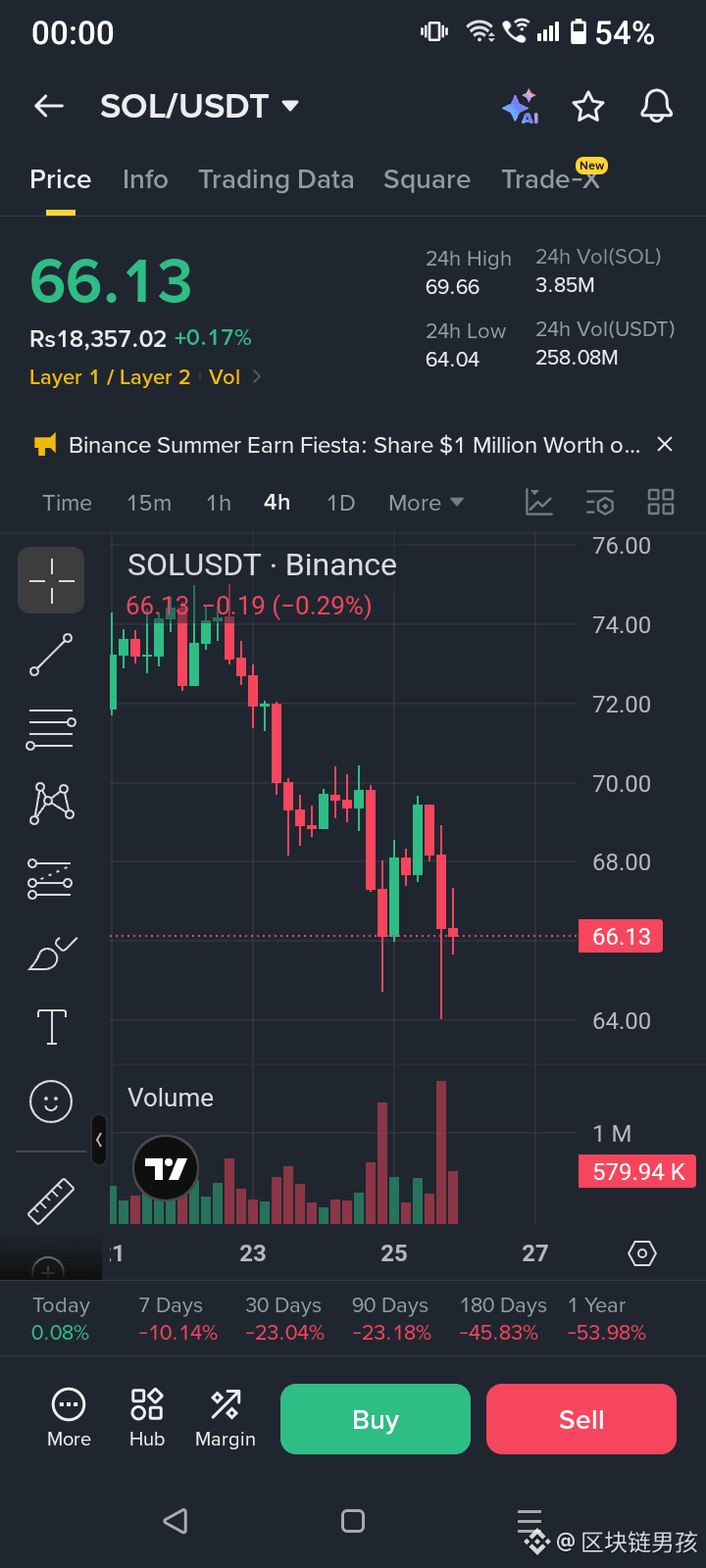
Task: Expand Layer 1 / Layer 2 Vol chevron
Action: coord(257,377)
